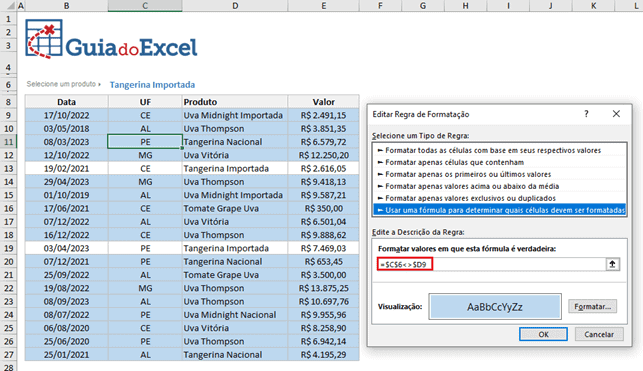Select rule type using a formula
The height and width of the screenshot is (371, 643).
pyautogui.click(x=500, y=210)
